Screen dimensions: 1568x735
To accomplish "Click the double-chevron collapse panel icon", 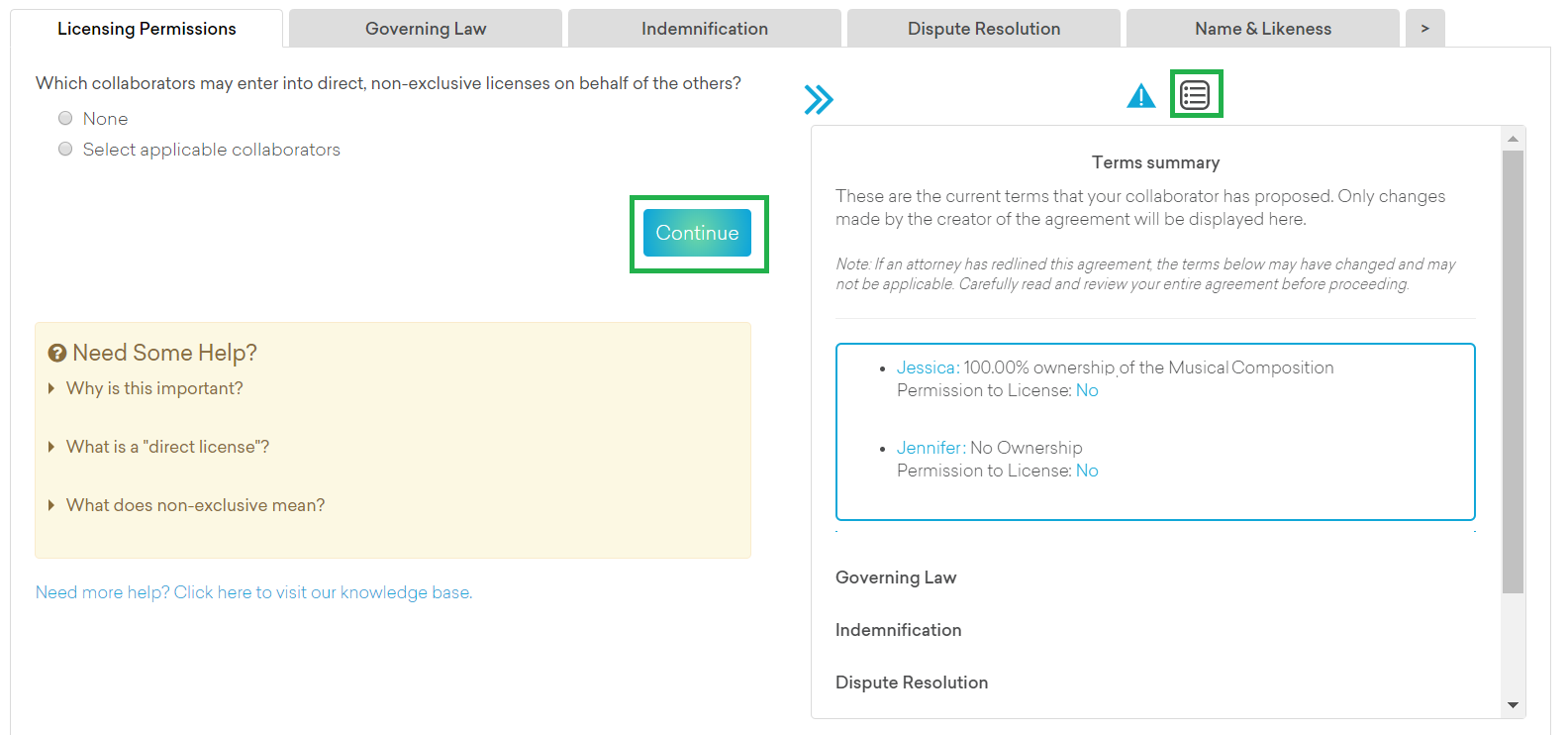I will [x=819, y=99].
